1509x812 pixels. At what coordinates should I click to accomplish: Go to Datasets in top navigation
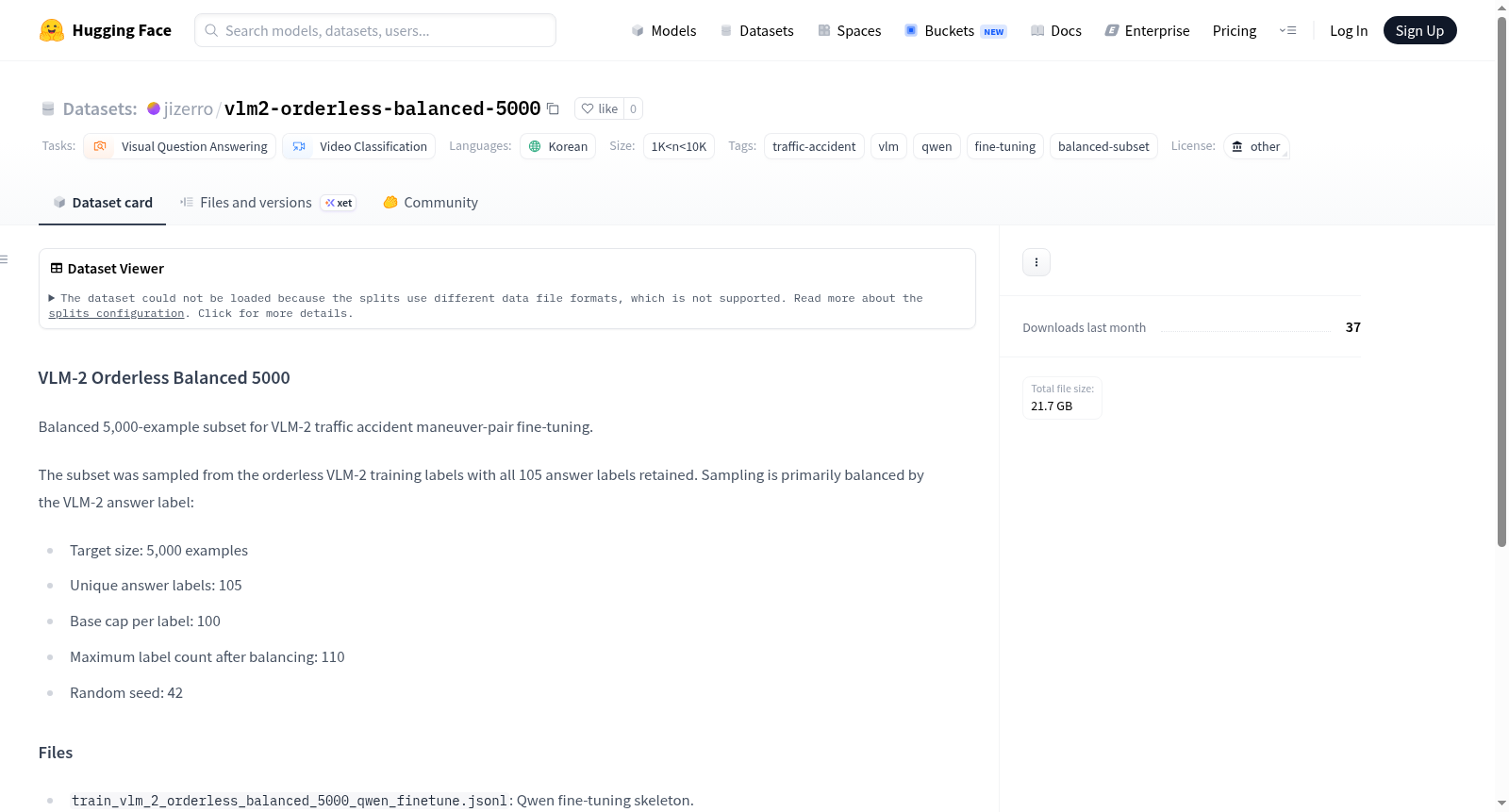click(x=757, y=30)
